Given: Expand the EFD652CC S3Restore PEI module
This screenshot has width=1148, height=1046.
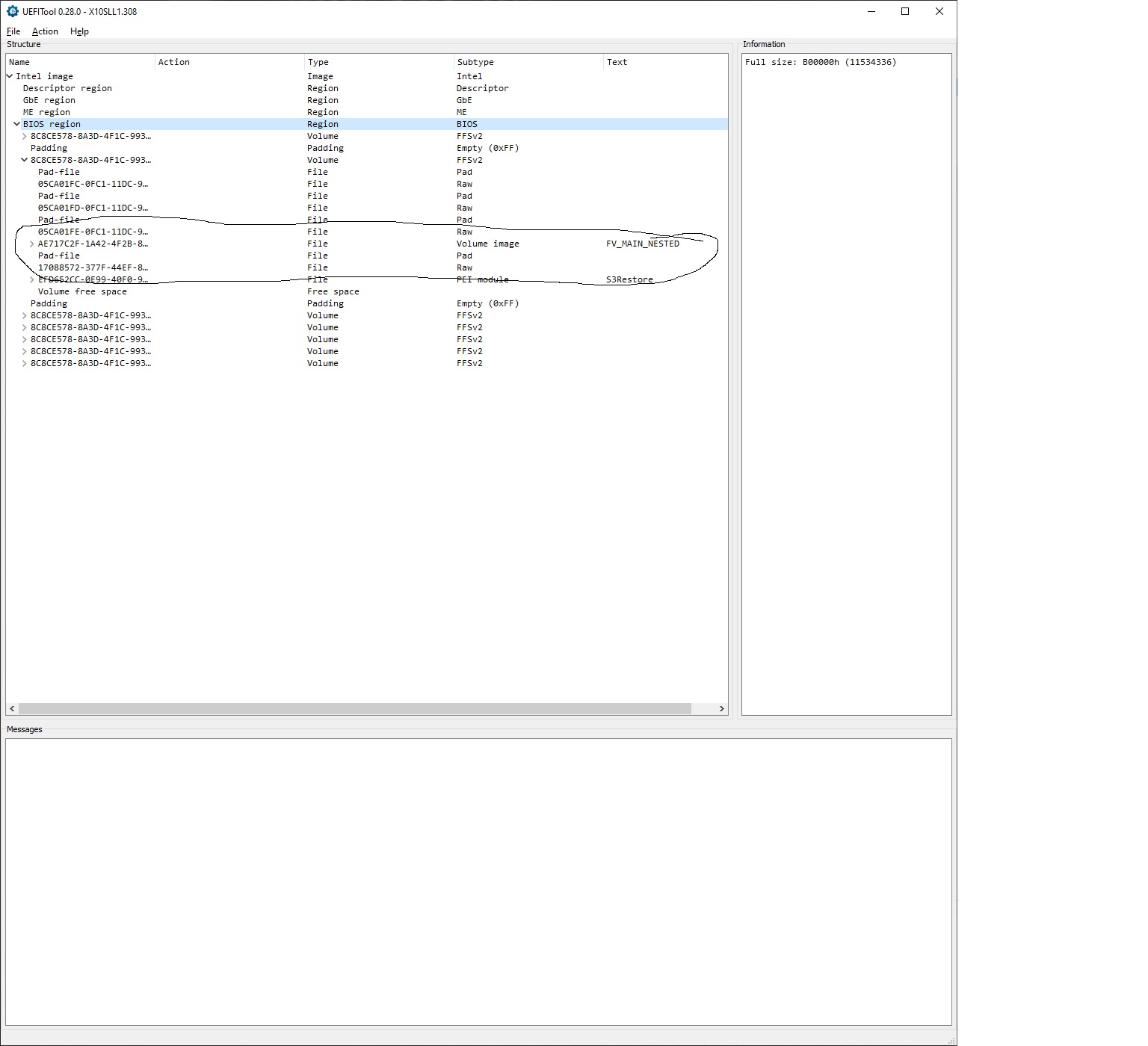Looking at the screenshot, I should (31, 279).
